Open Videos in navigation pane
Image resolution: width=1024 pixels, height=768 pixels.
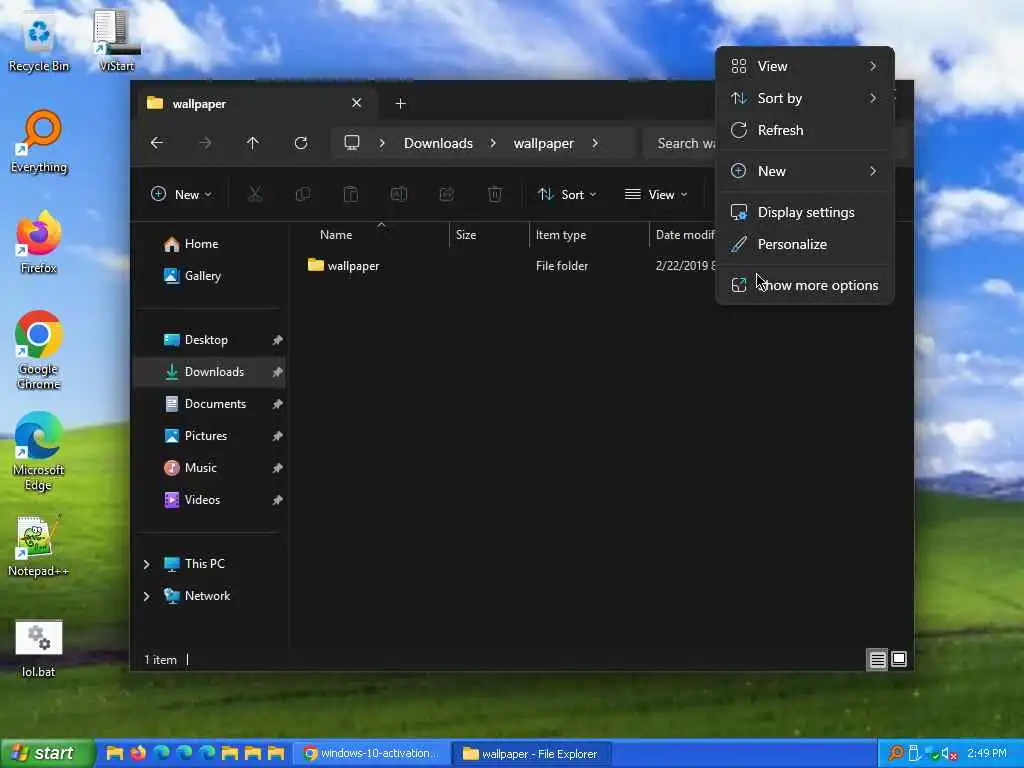pyautogui.click(x=210, y=500)
